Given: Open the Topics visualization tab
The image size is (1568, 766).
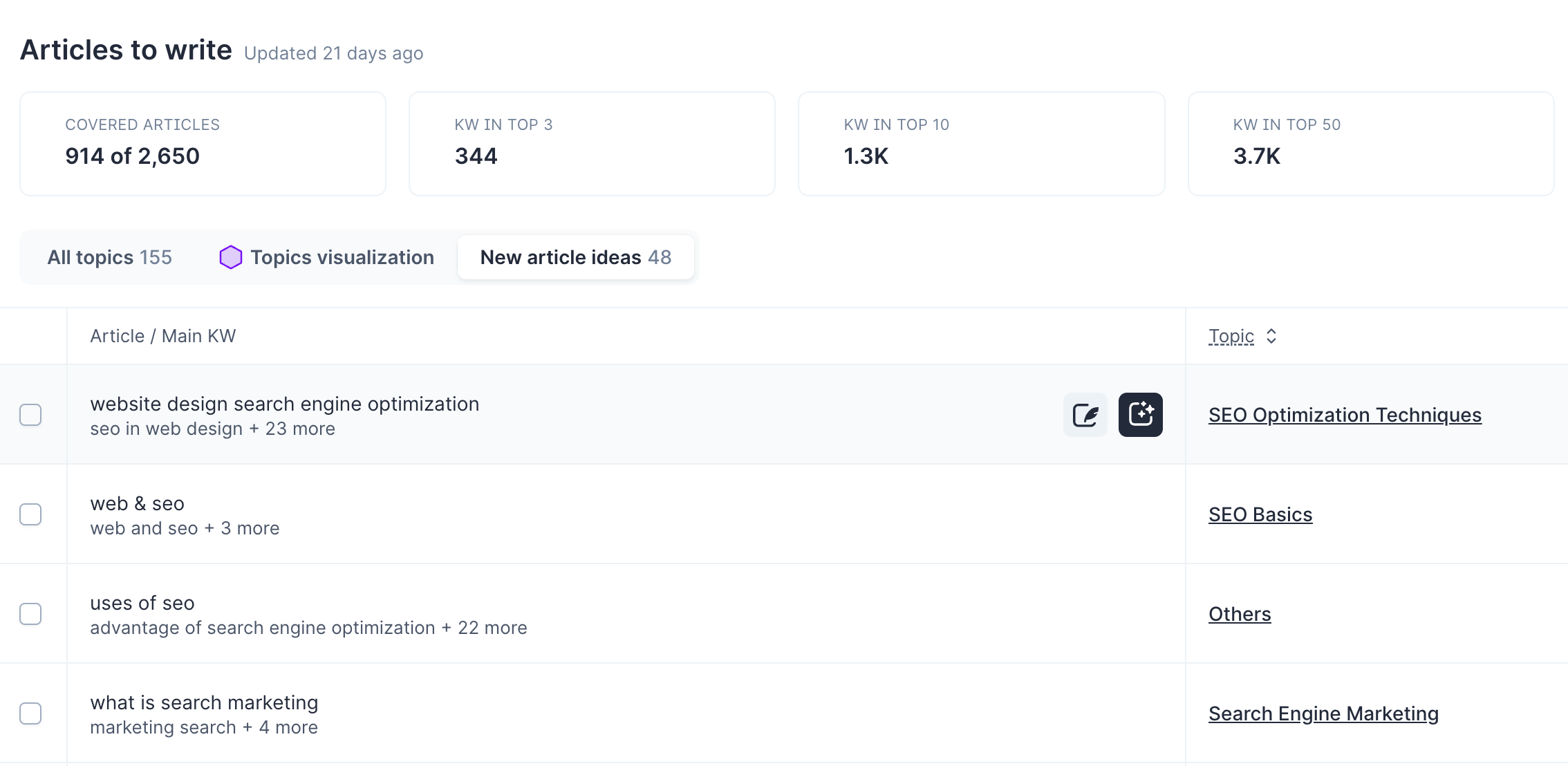Looking at the screenshot, I should pyautogui.click(x=342, y=257).
